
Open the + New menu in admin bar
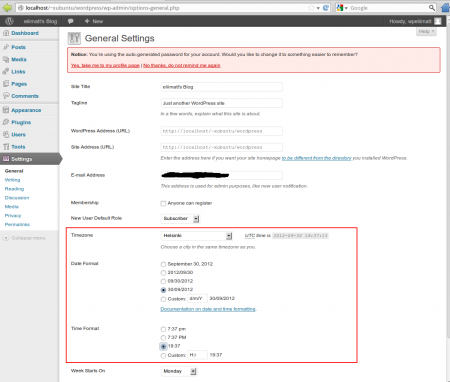tap(94, 21)
